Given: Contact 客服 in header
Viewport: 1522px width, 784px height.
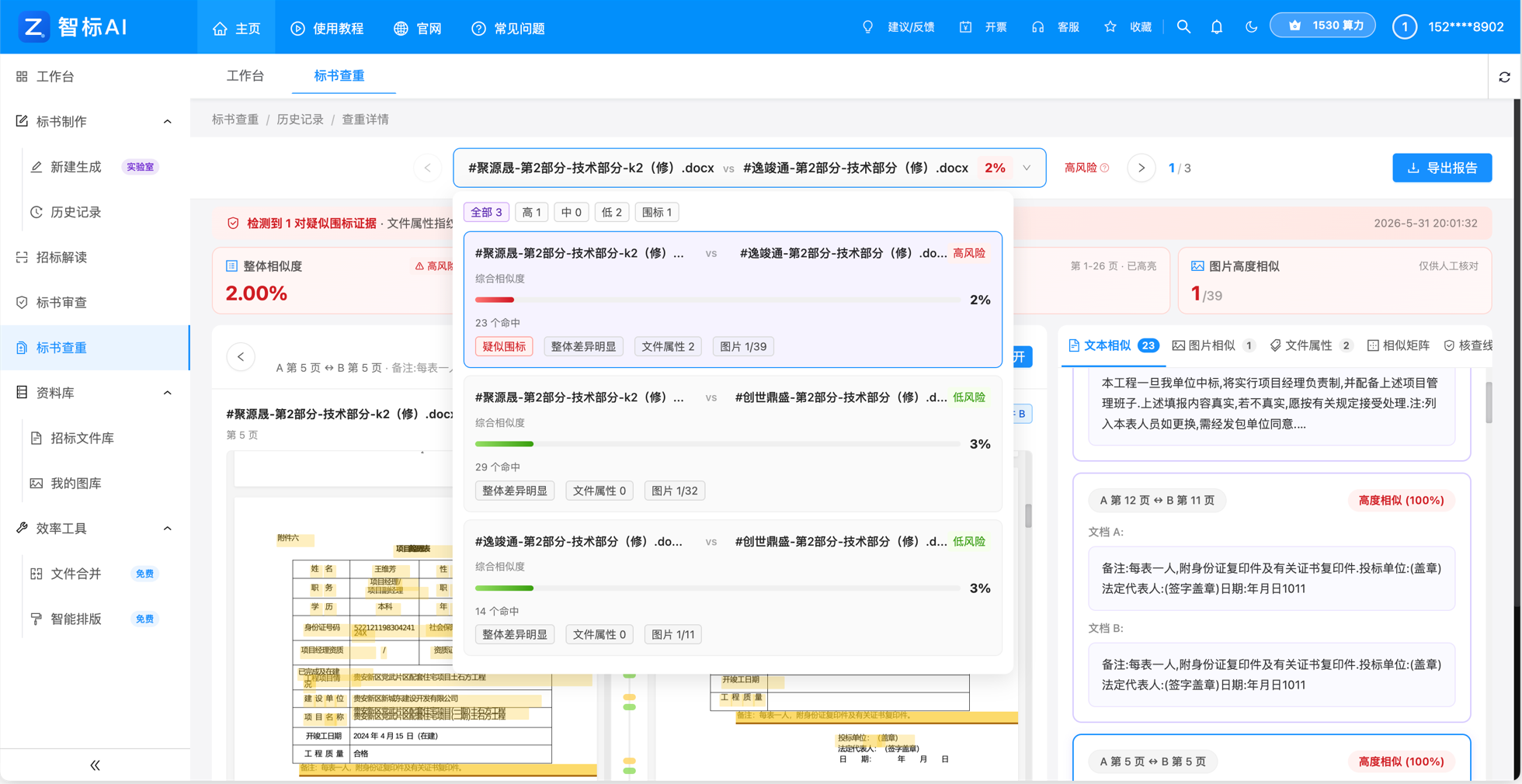Looking at the screenshot, I should point(1055,27).
